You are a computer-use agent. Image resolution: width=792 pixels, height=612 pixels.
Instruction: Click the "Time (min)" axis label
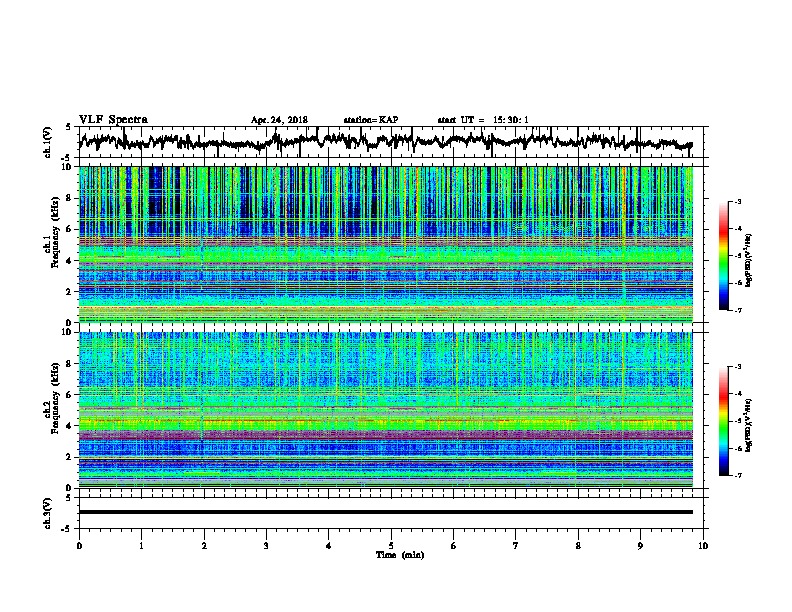coord(400,555)
